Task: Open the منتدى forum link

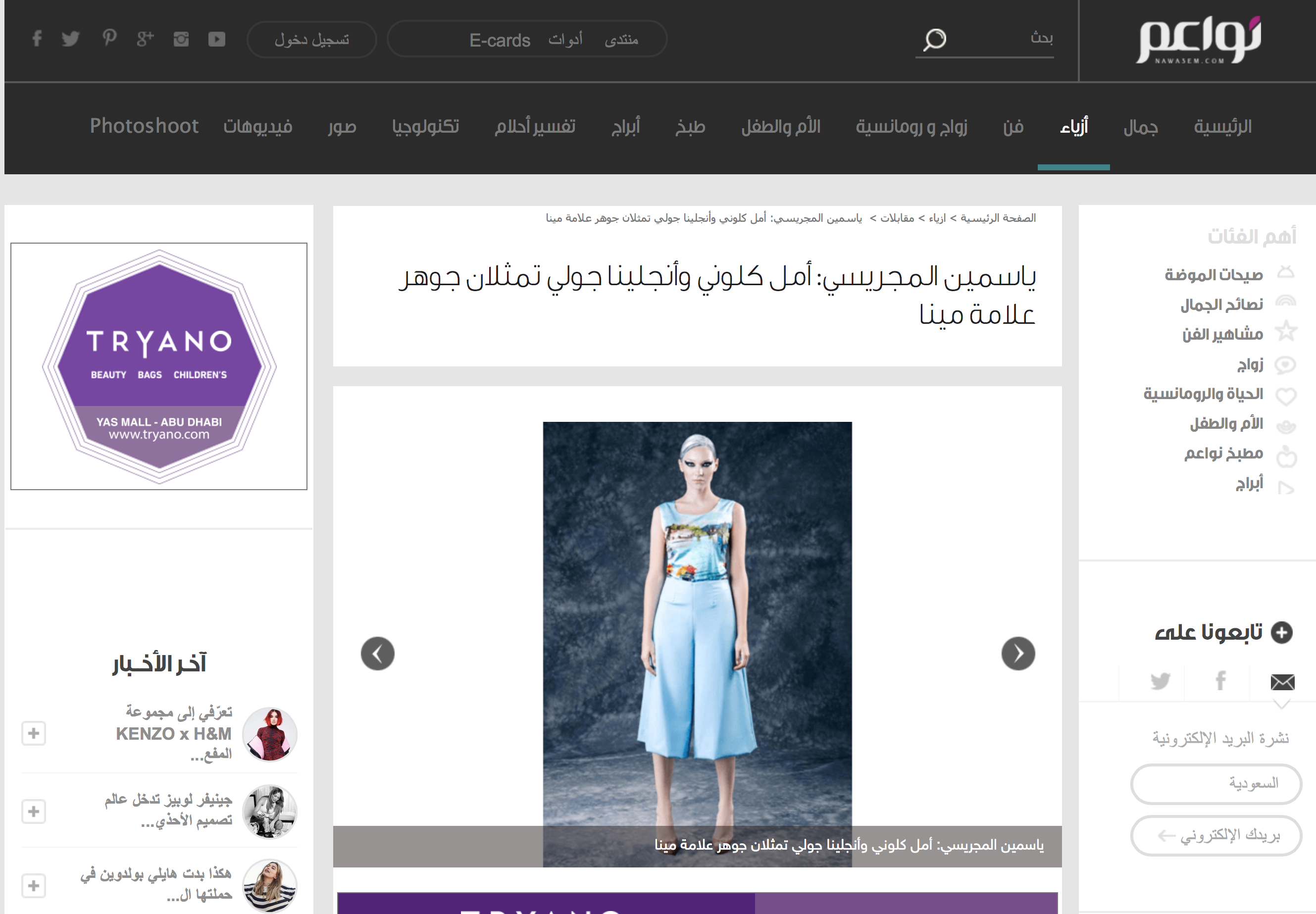Action: click(621, 40)
